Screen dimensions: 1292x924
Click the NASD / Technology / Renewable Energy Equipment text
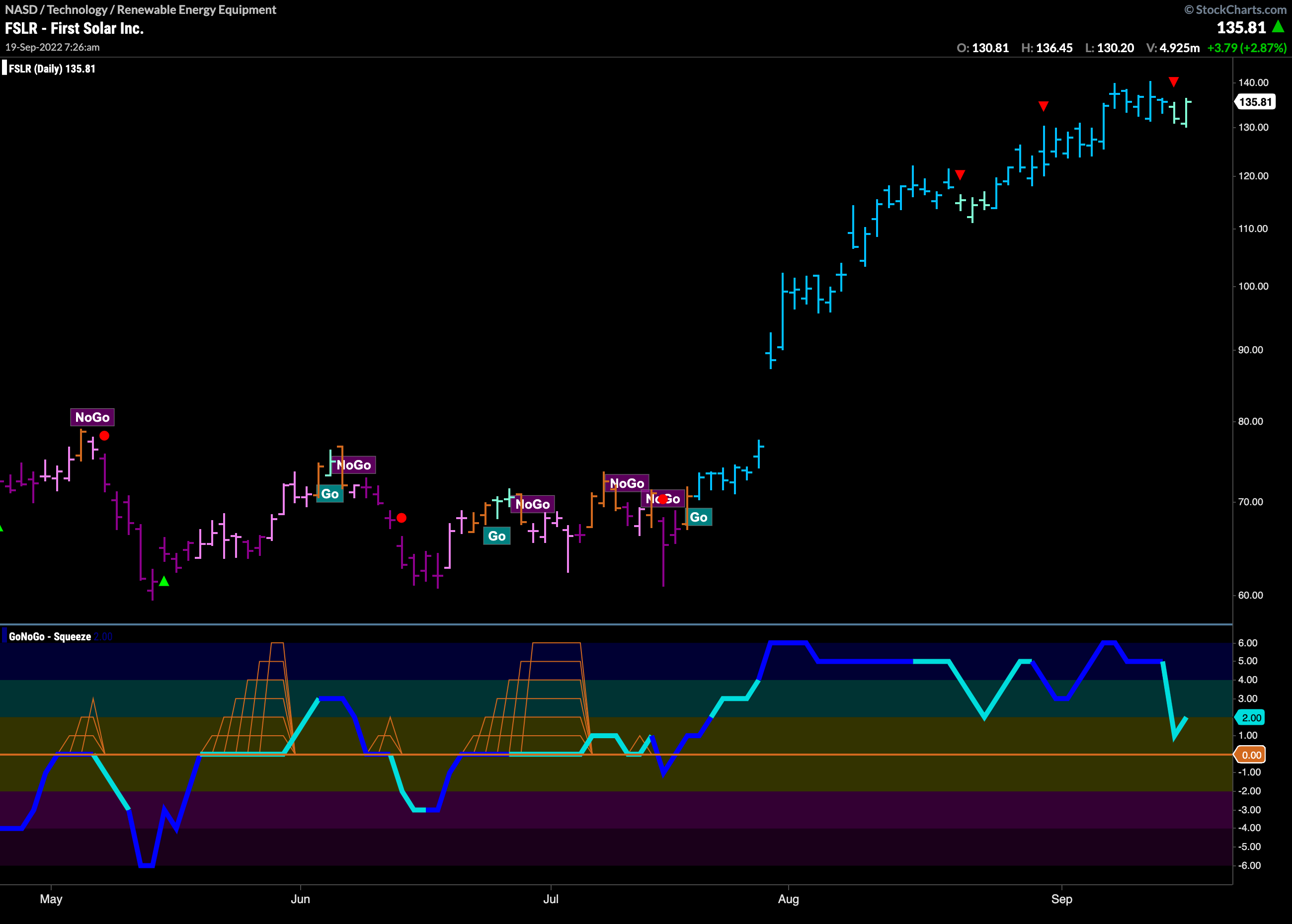(141, 9)
